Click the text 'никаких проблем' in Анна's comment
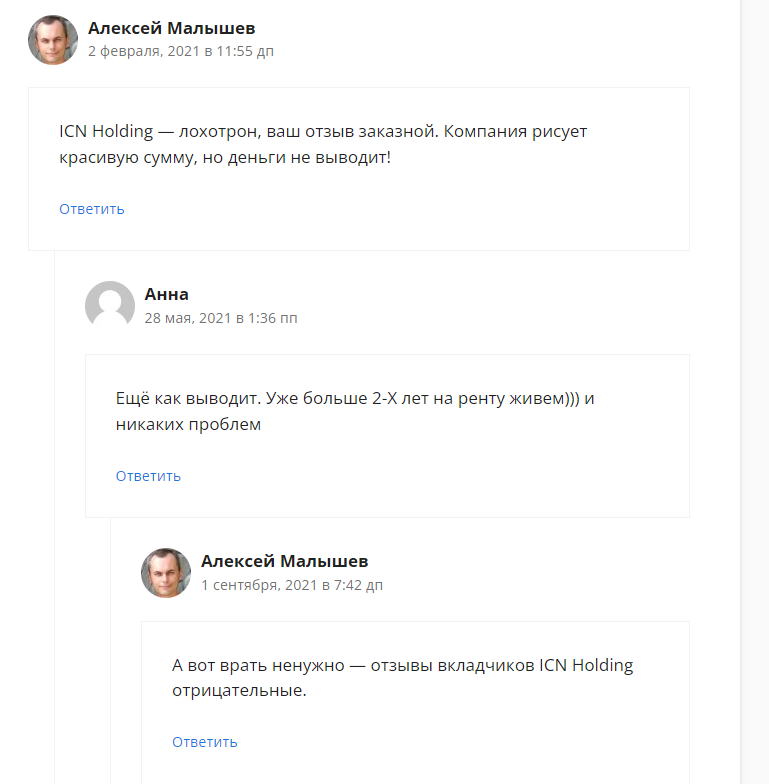This screenshot has width=769, height=784. coord(188,424)
